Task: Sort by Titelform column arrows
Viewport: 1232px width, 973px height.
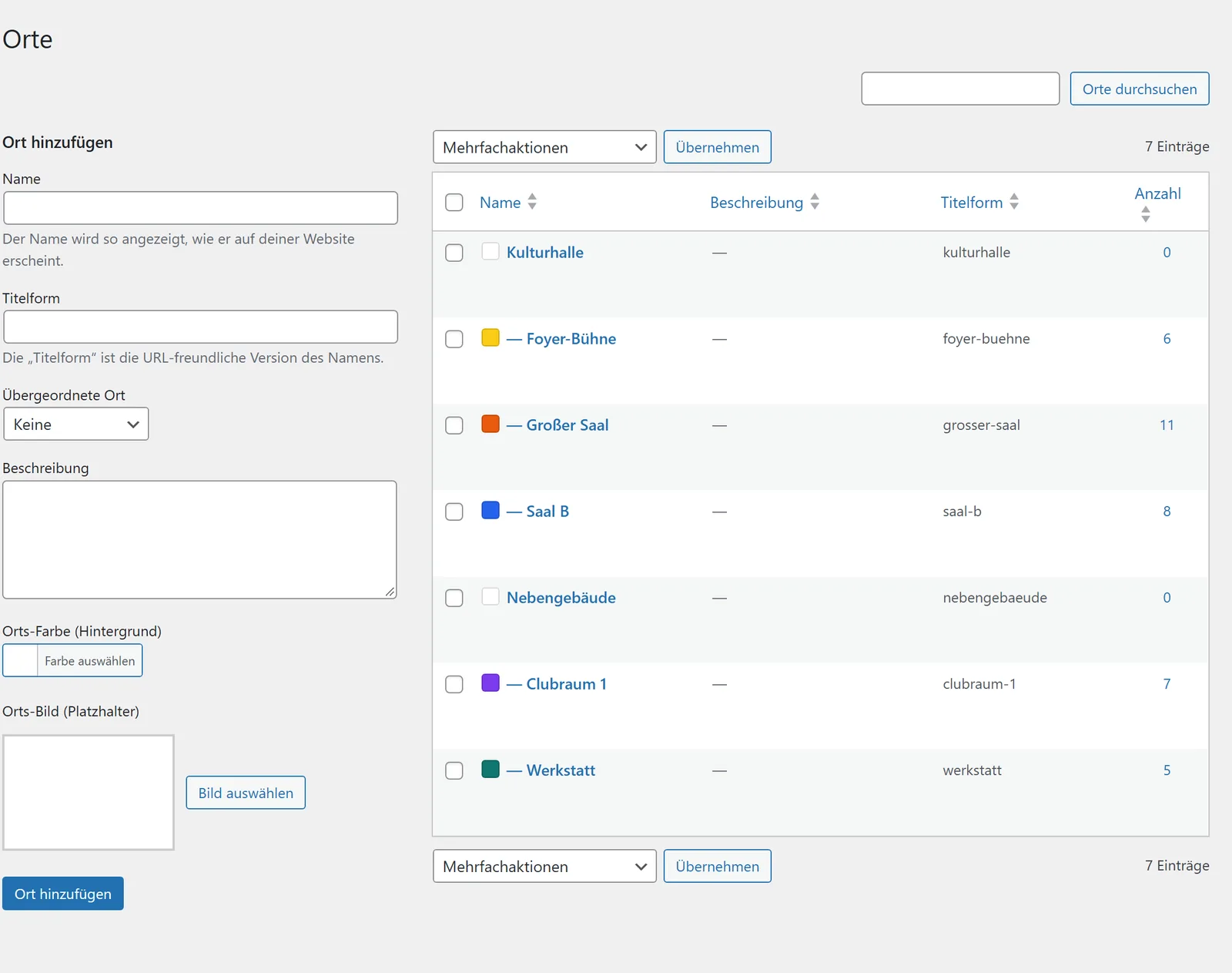Action: (x=1014, y=202)
